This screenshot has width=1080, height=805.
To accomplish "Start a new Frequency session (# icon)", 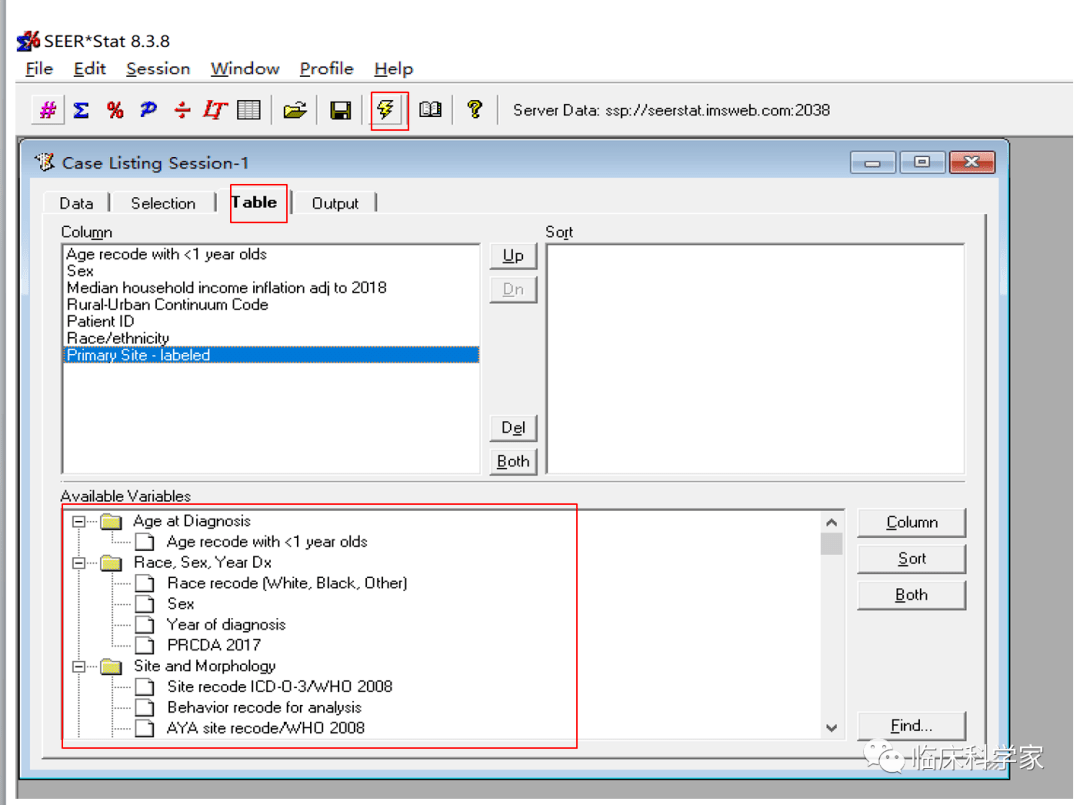I will tap(47, 110).
